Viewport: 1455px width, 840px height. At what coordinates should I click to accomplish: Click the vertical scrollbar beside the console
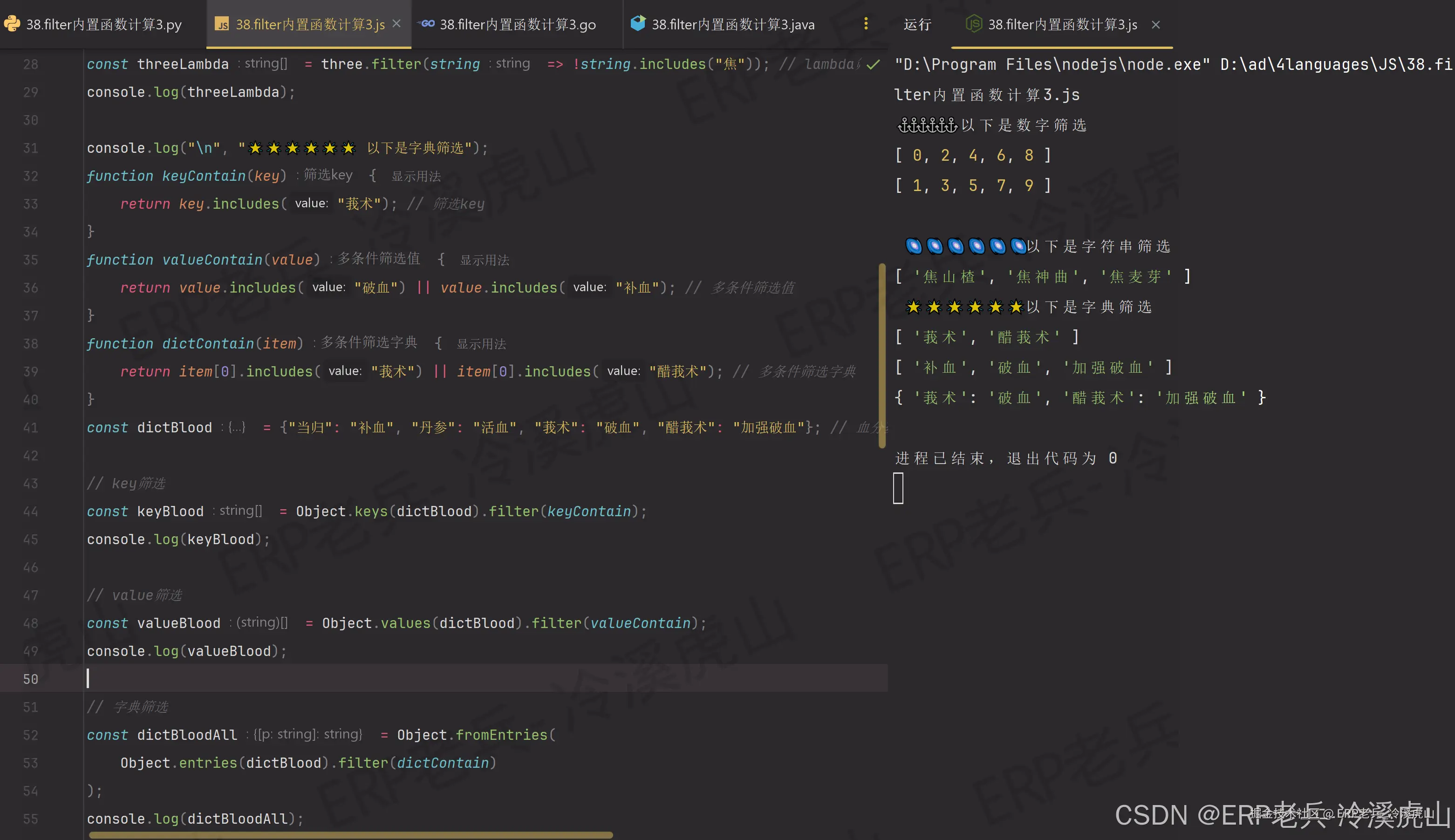pyautogui.click(x=881, y=355)
